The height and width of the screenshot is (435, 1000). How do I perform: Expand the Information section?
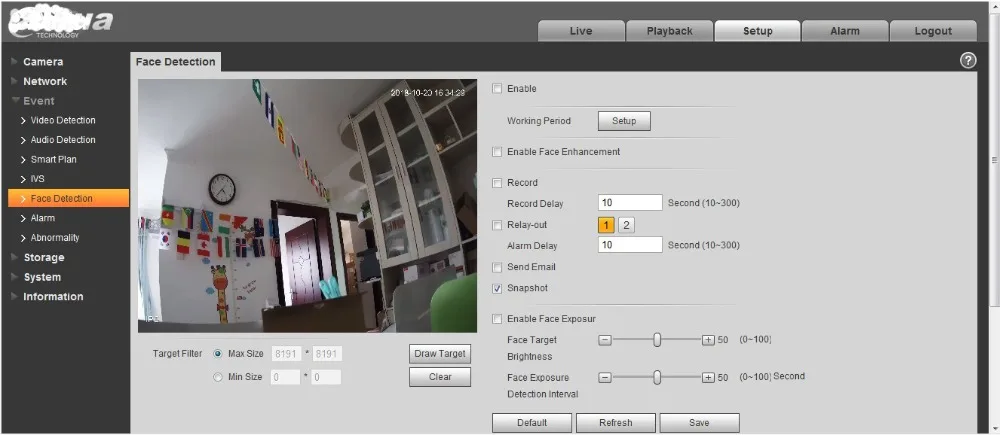53,297
